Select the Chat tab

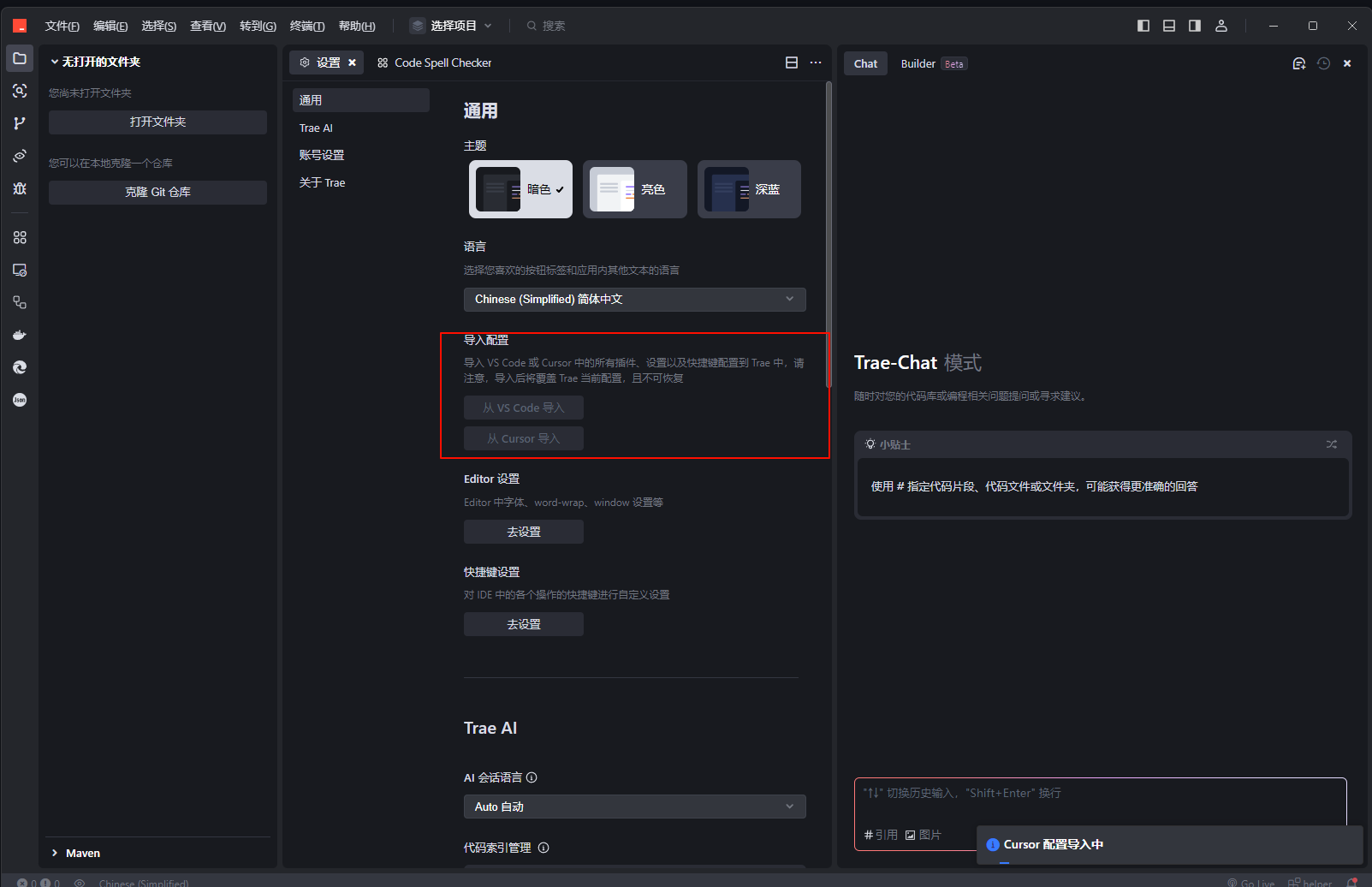865,63
